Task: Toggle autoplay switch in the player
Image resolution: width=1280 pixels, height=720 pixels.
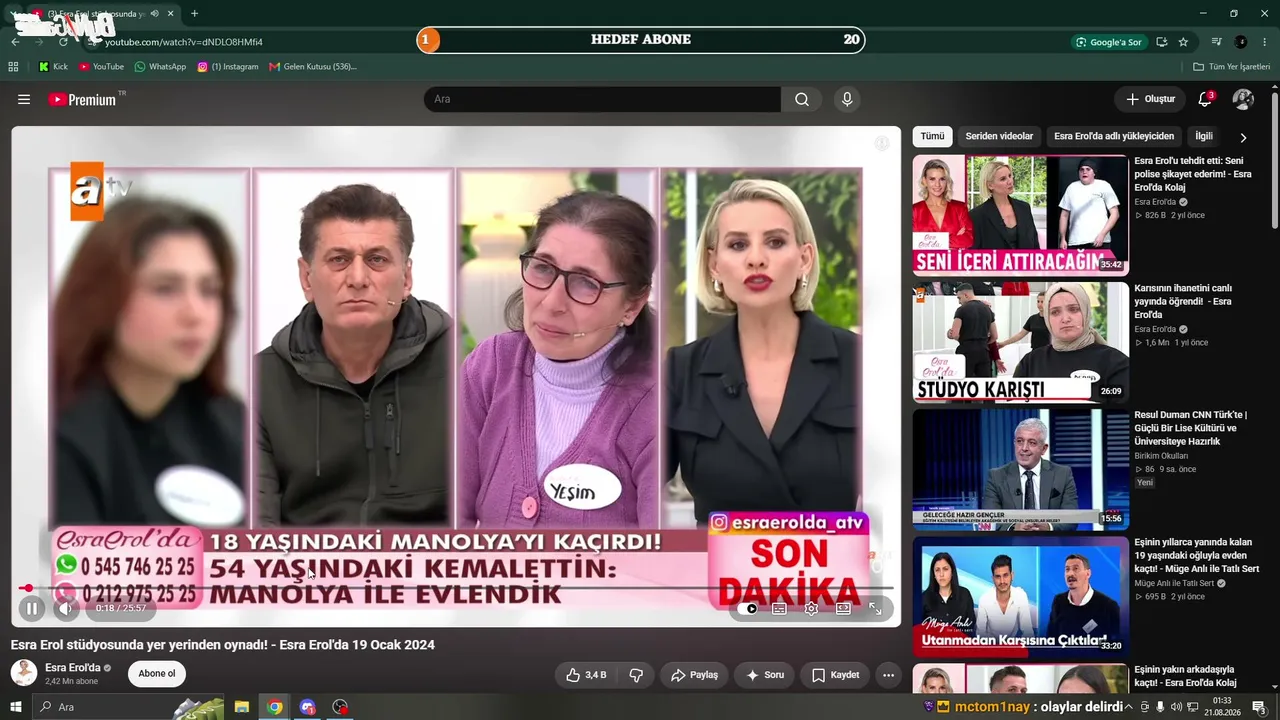Action: click(x=749, y=608)
